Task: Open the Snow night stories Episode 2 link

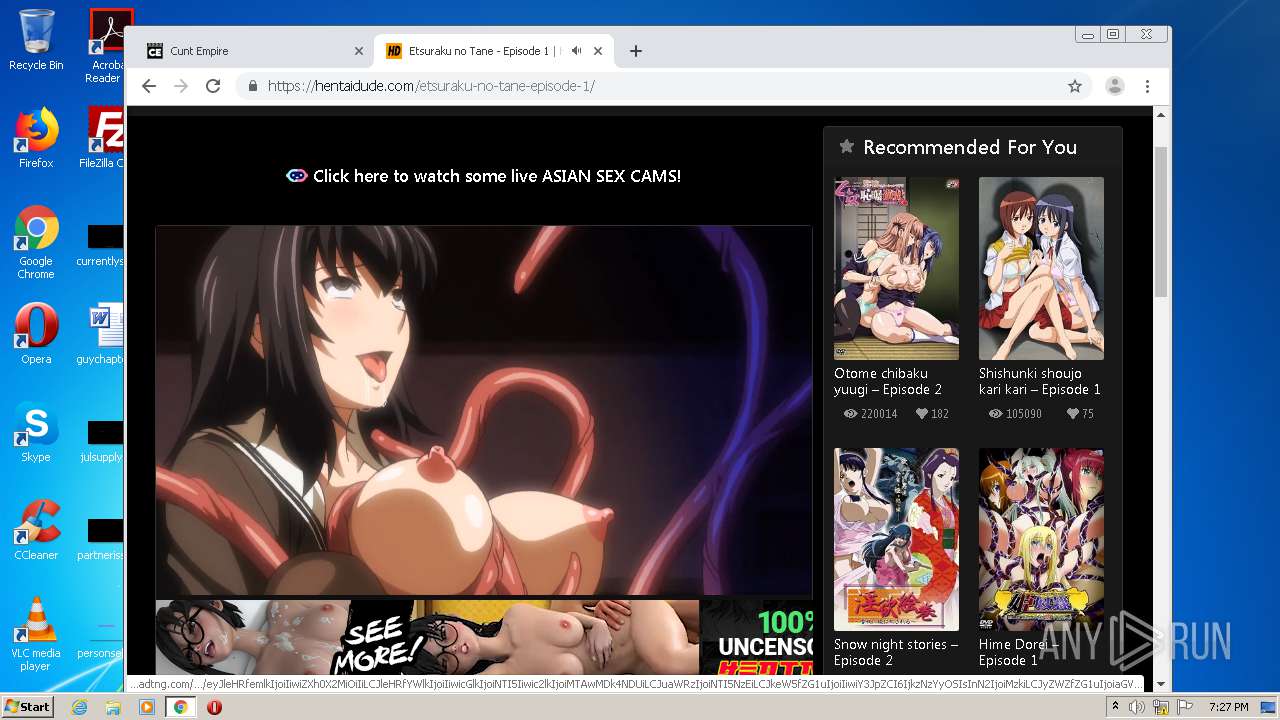Action: coord(896,652)
